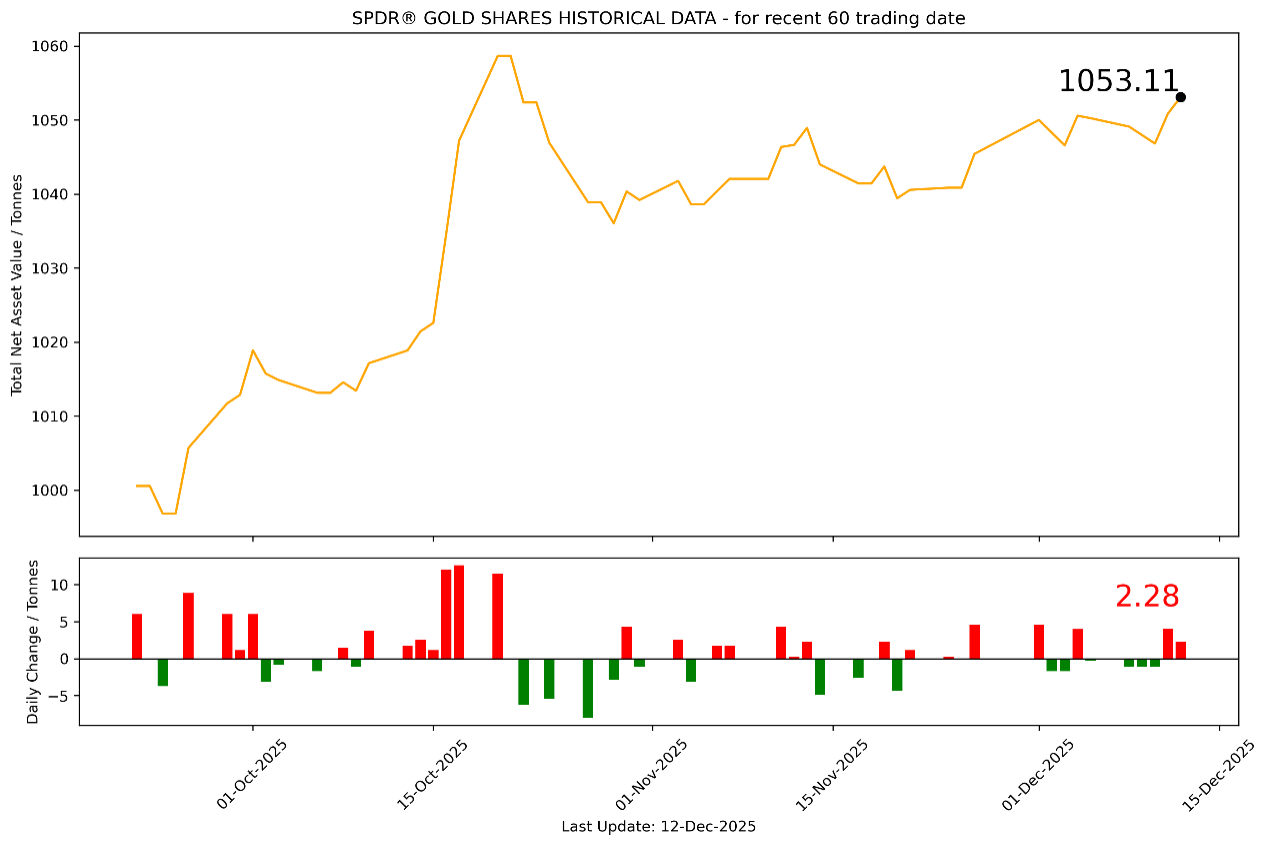Click the 1000 y-axis tick label
This screenshot has width=1274, height=849.
51,491
